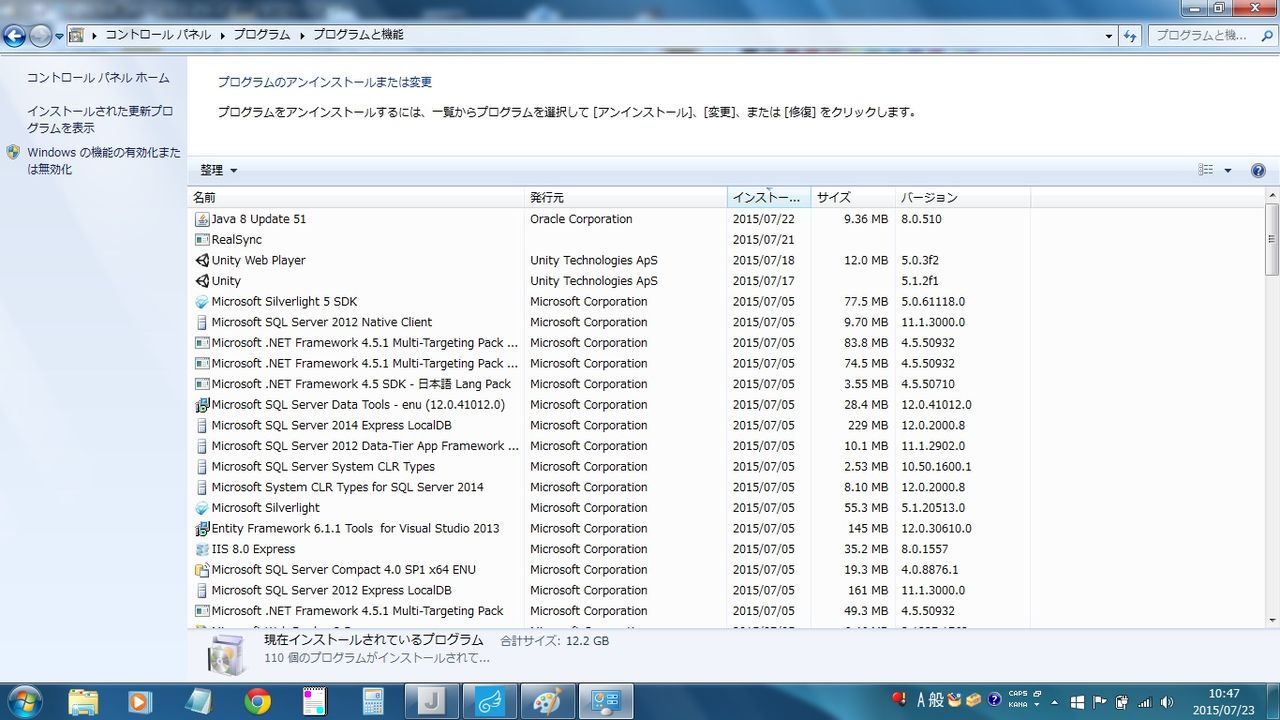Expand breadcrumb arrow after コントロール パネル
This screenshot has height=720, width=1280.
point(222,35)
